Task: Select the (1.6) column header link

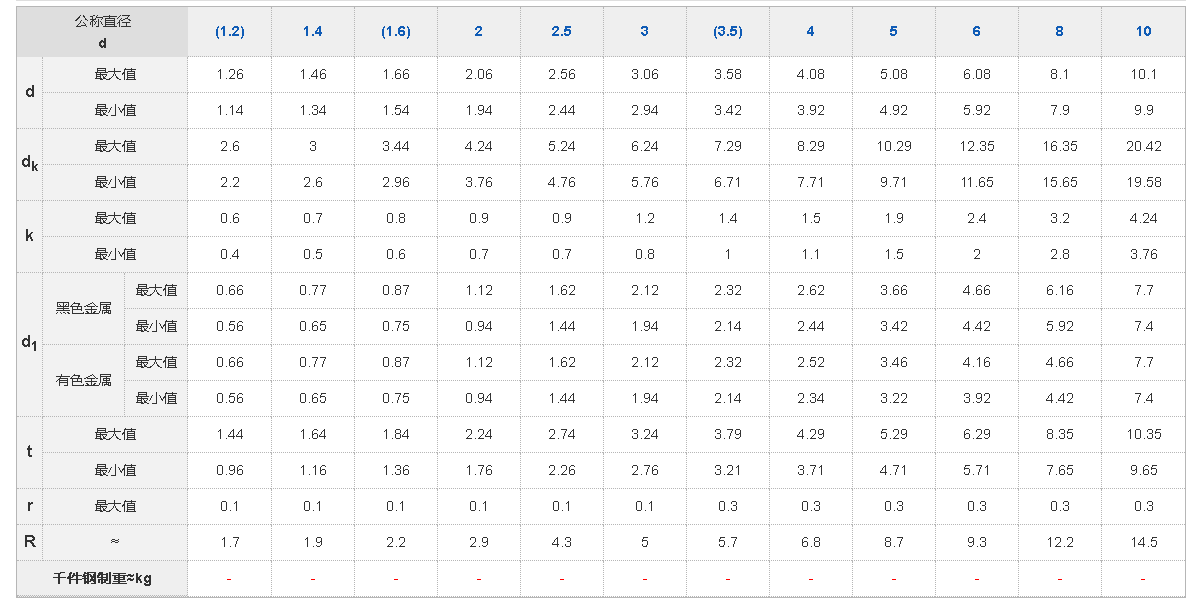Action: point(396,32)
